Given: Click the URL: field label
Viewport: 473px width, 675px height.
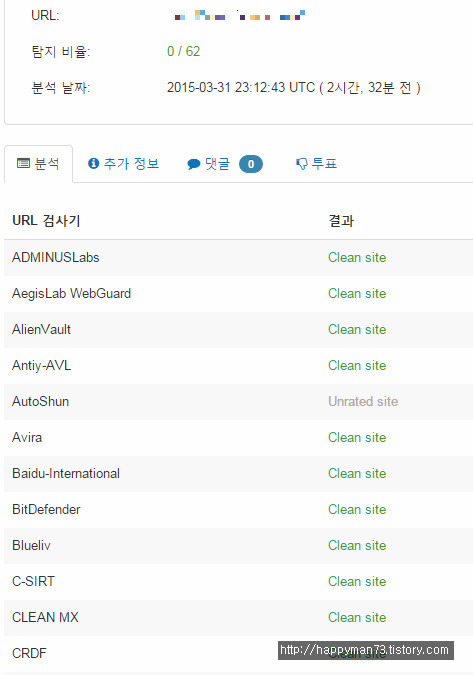Looking at the screenshot, I should click(45, 15).
